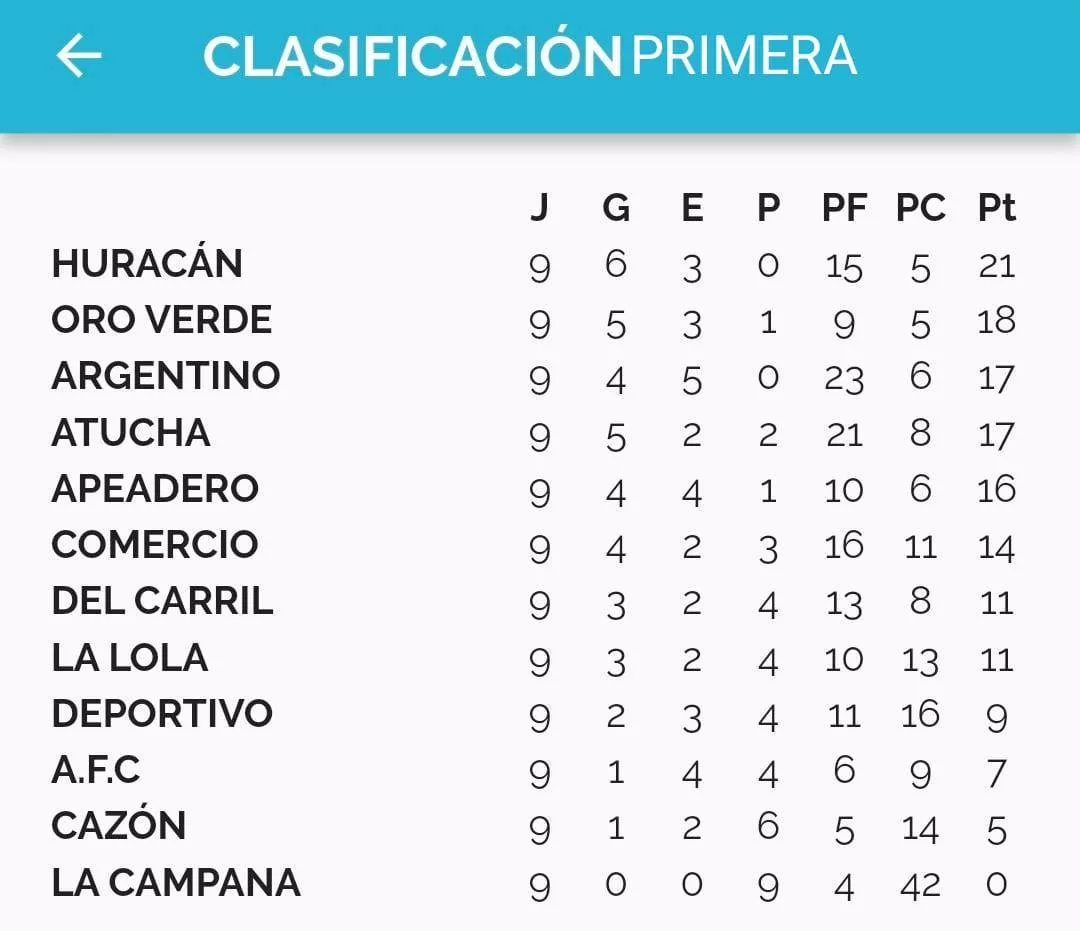Tap the back arrow icon
The width and height of the screenshot is (1080, 931).
coord(79,56)
